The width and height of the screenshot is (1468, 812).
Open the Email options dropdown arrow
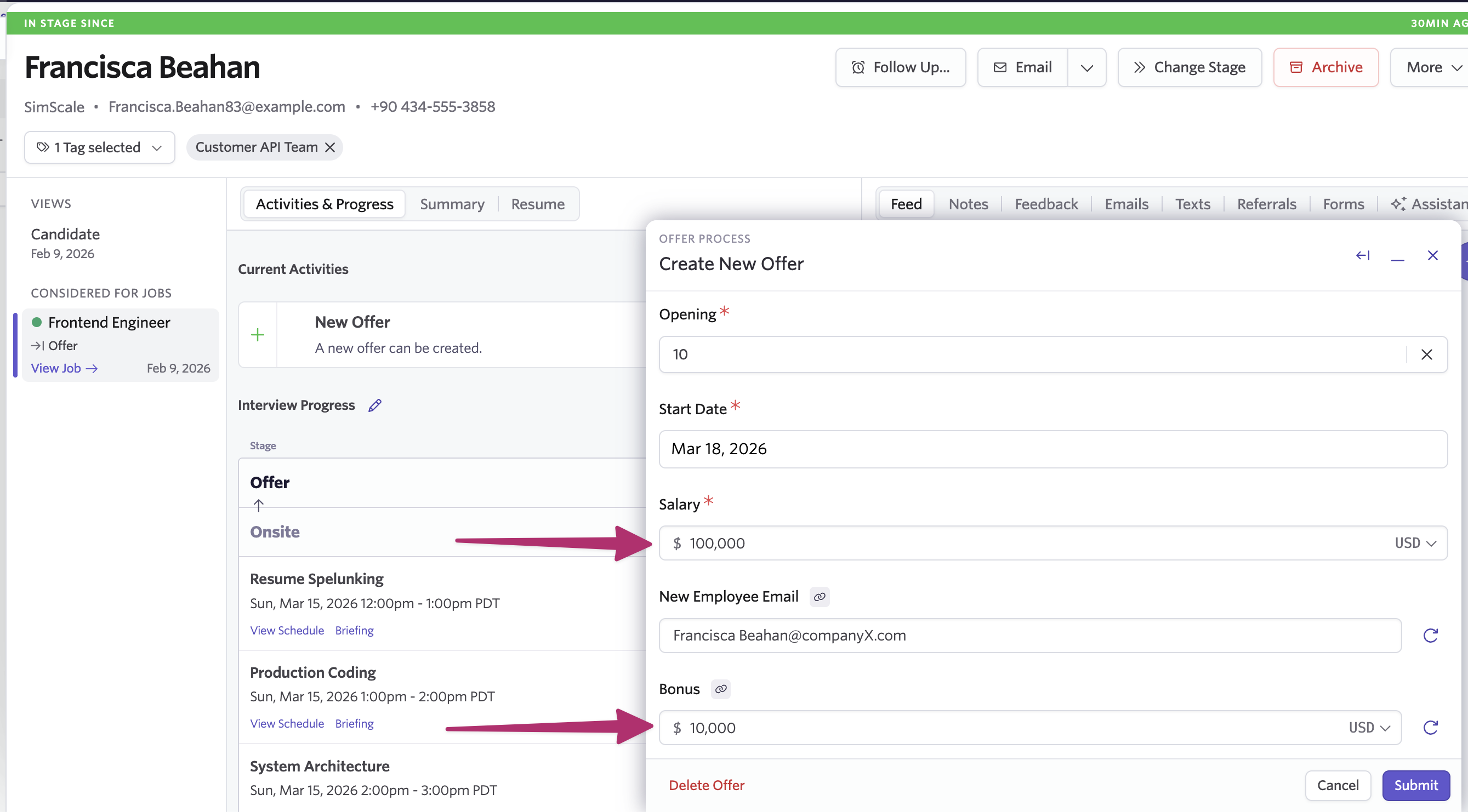pos(1087,68)
